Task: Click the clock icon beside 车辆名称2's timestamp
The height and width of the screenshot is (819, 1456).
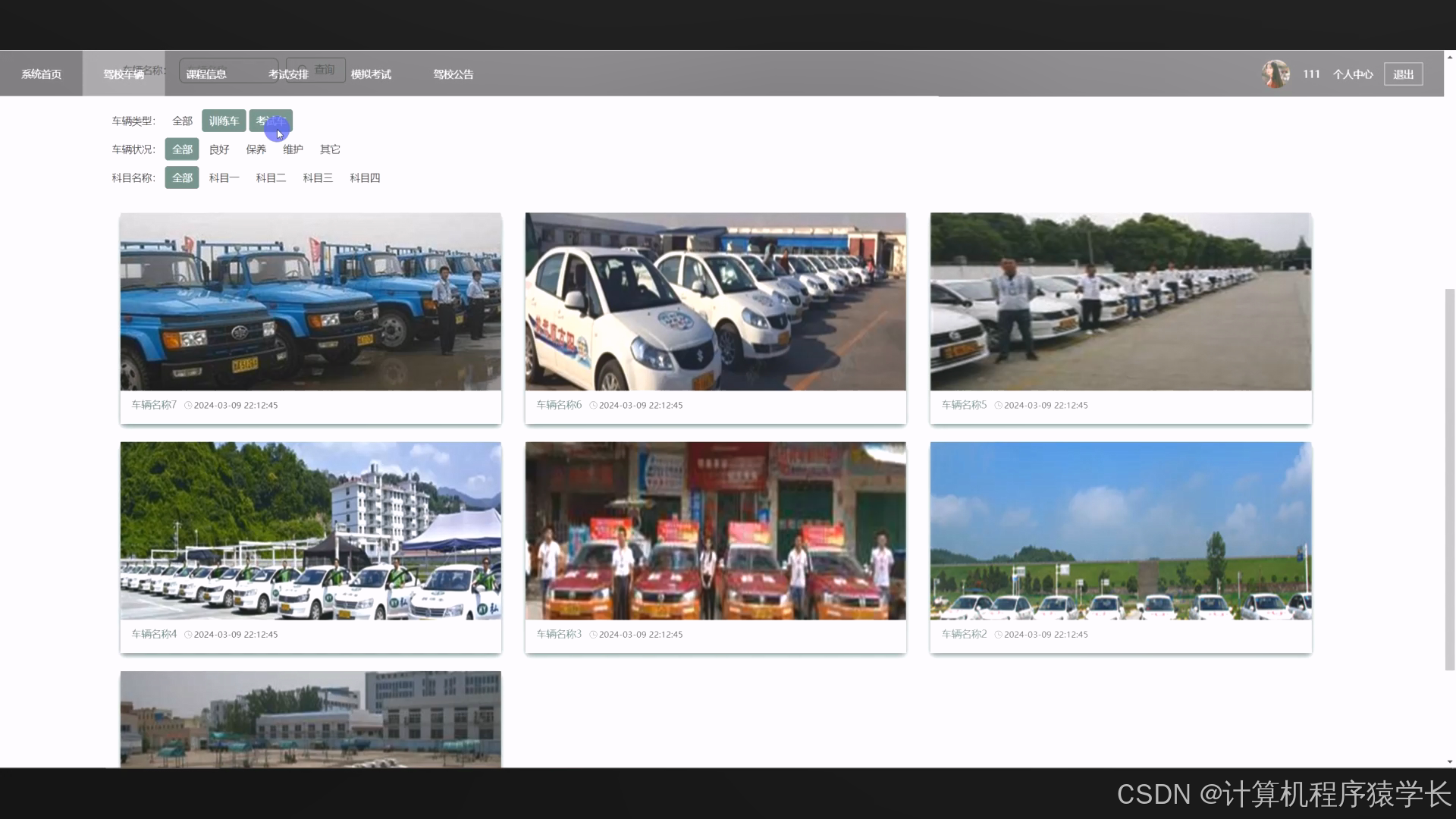Action: click(x=998, y=635)
